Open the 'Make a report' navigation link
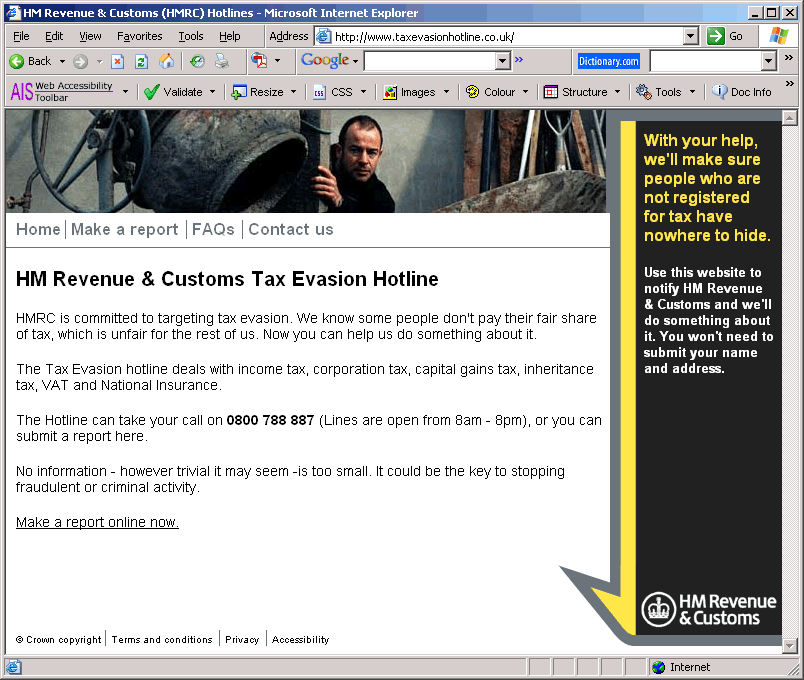Viewport: 804px width, 680px height. [x=125, y=229]
